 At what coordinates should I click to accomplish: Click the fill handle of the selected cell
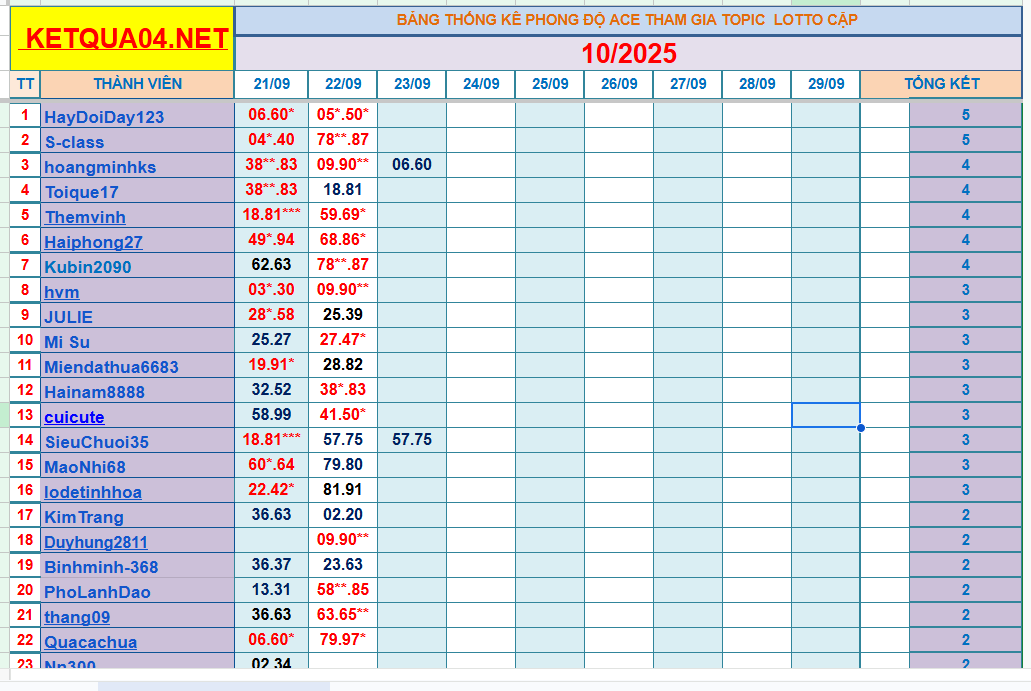[860, 428]
